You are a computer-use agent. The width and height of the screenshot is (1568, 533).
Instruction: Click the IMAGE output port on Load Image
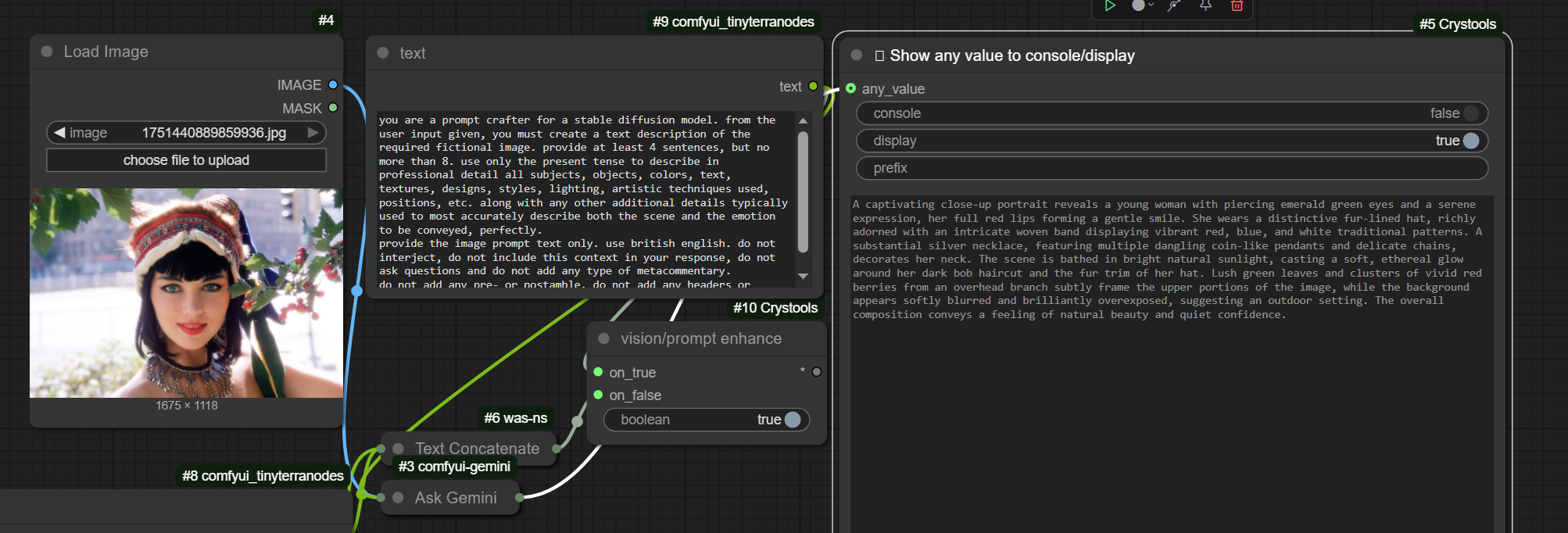tap(333, 84)
